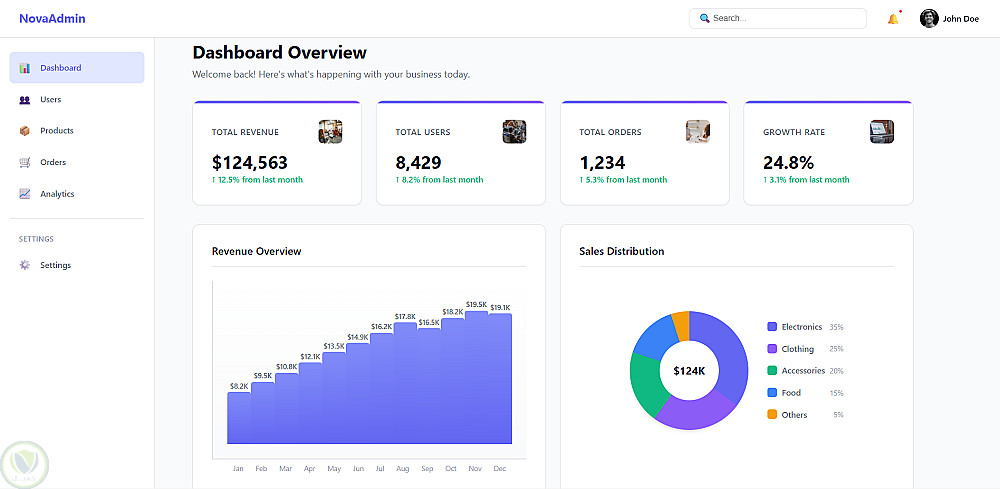Image resolution: width=1000 pixels, height=489 pixels.
Task: Click the Revenue Overview heading
Action: tap(256, 251)
